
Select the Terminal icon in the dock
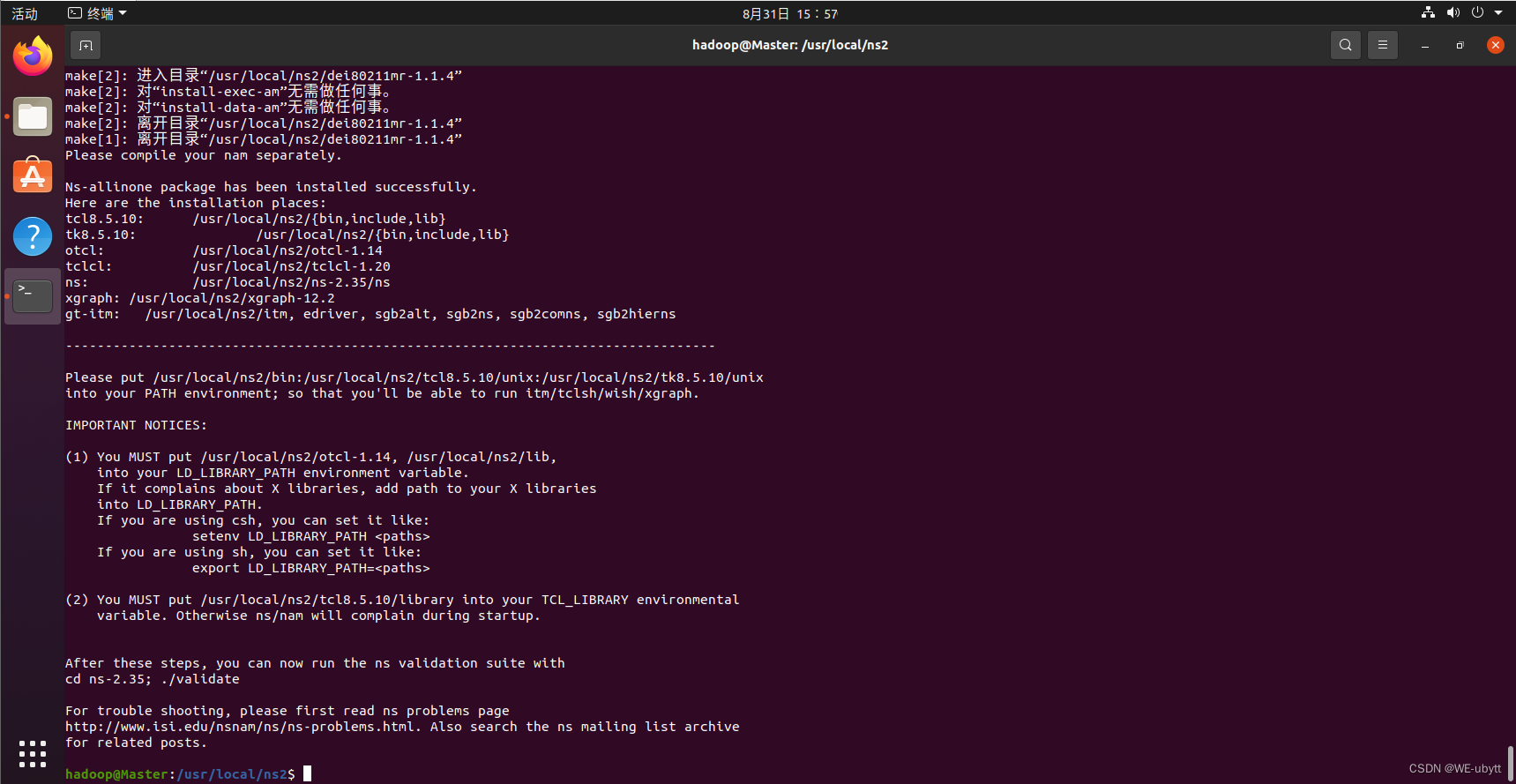click(33, 296)
